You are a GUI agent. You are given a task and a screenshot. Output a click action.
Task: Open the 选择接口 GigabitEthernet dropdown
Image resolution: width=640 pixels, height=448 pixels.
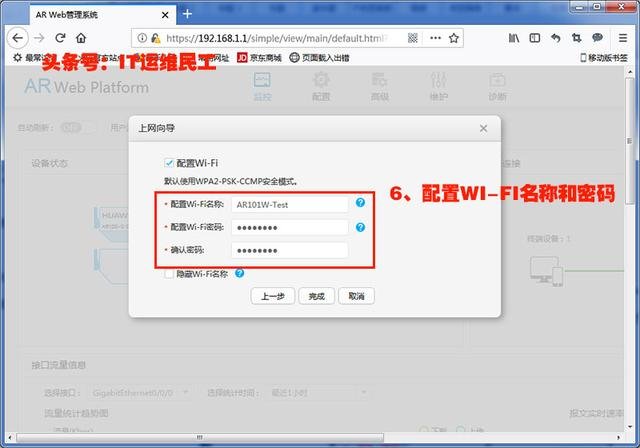[141, 393]
